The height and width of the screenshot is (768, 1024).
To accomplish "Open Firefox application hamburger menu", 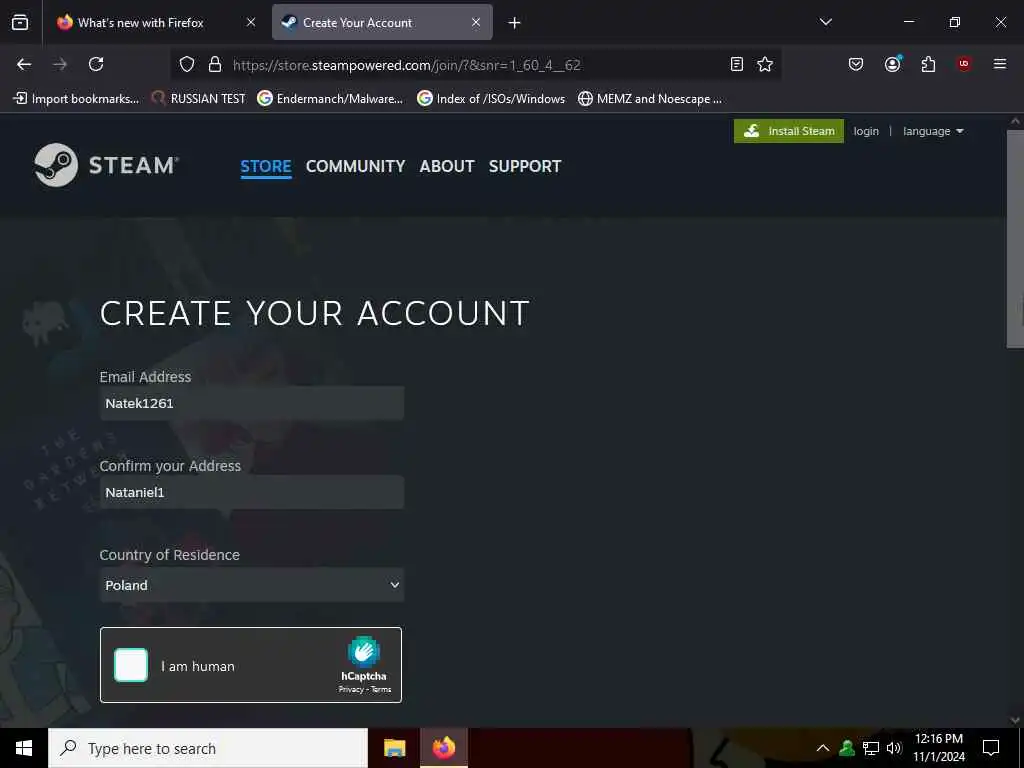I will click(1000, 64).
